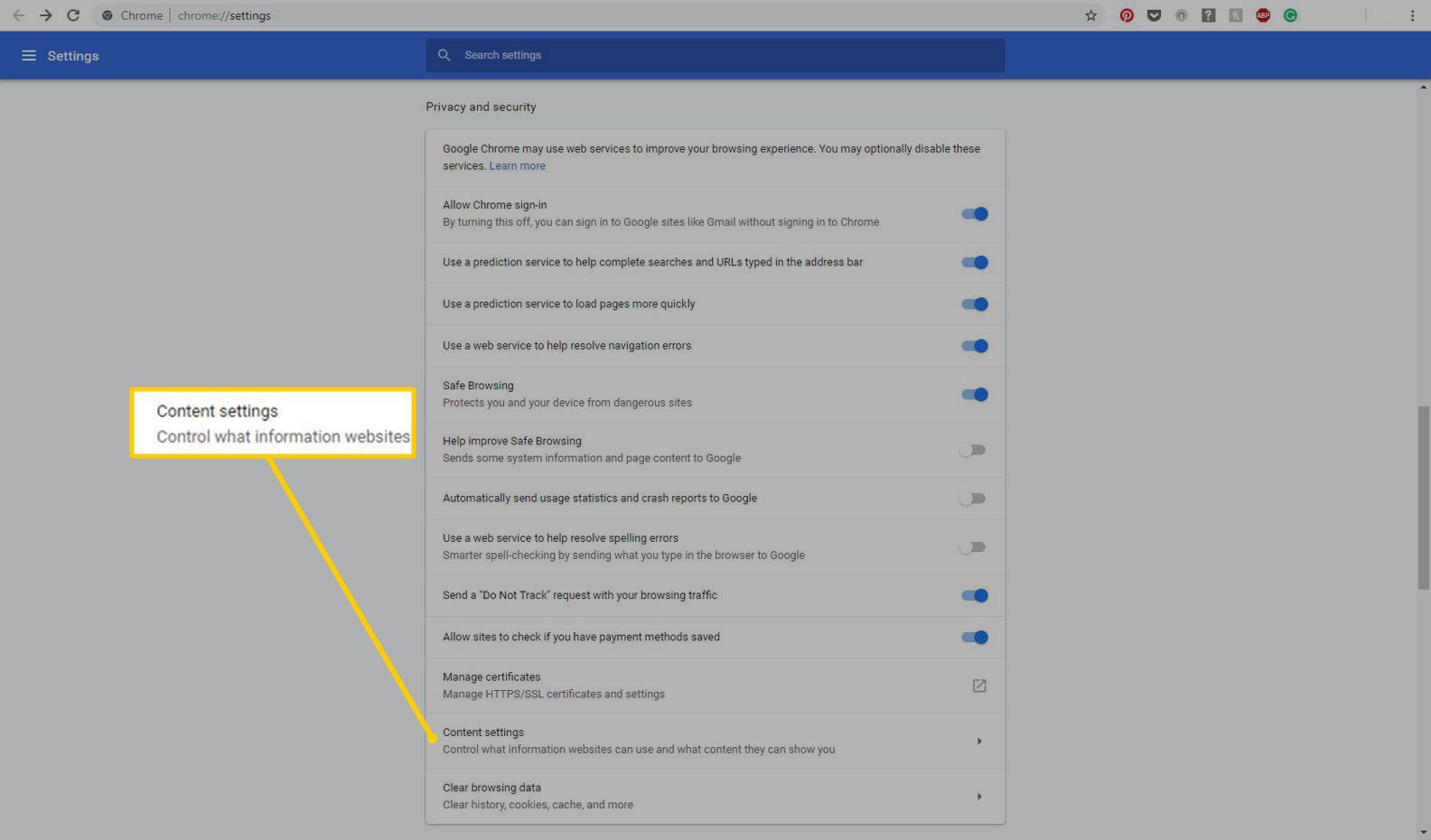Toggle Allow Chrome sign-in switch

point(975,214)
